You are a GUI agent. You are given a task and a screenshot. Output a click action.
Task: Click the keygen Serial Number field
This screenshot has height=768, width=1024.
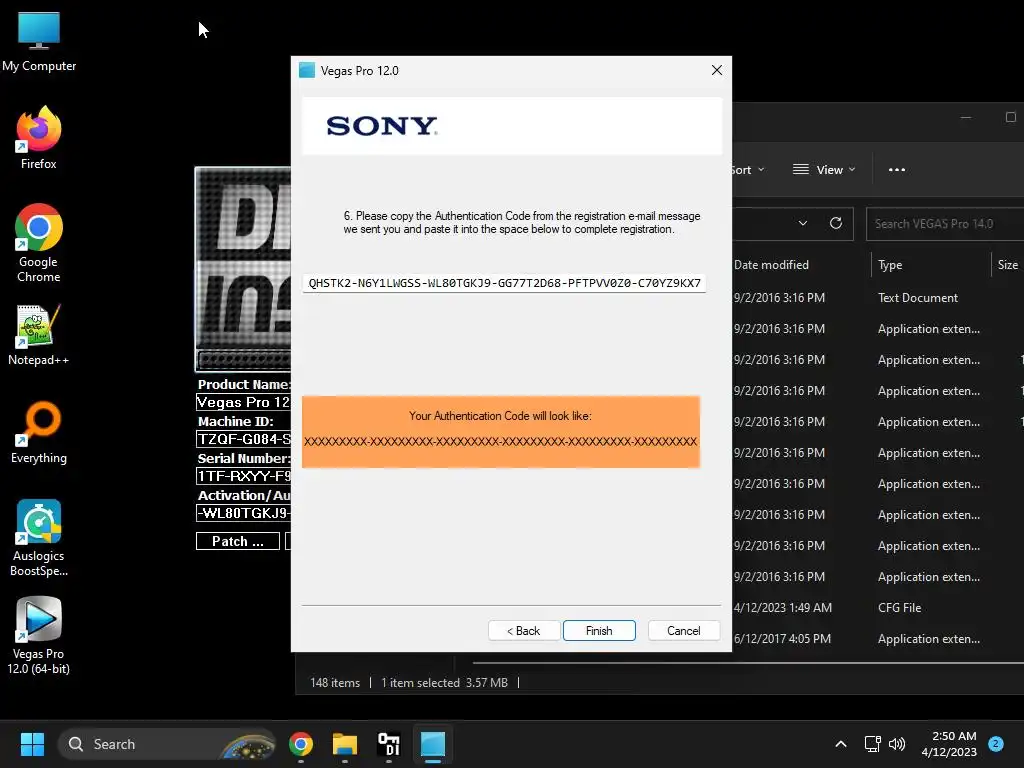point(244,476)
